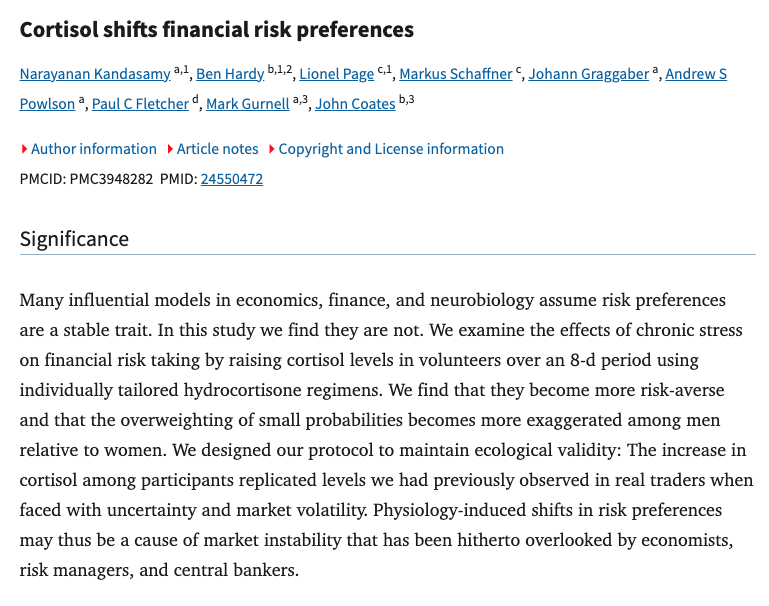Open PMID 24550472 link
Screen dimensions: 769x606
(231, 179)
